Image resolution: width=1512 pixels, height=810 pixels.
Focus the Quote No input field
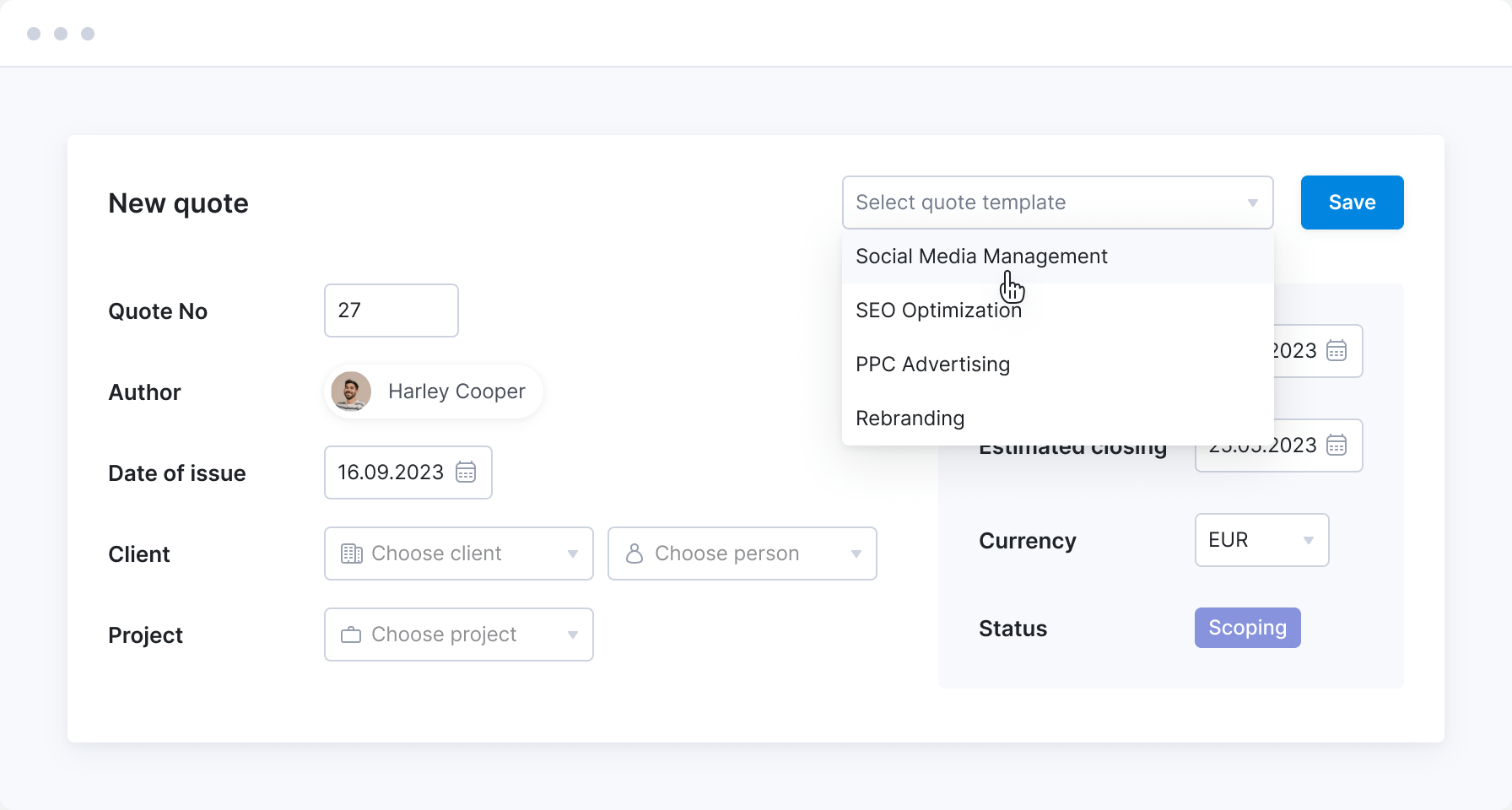(x=391, y=310)
